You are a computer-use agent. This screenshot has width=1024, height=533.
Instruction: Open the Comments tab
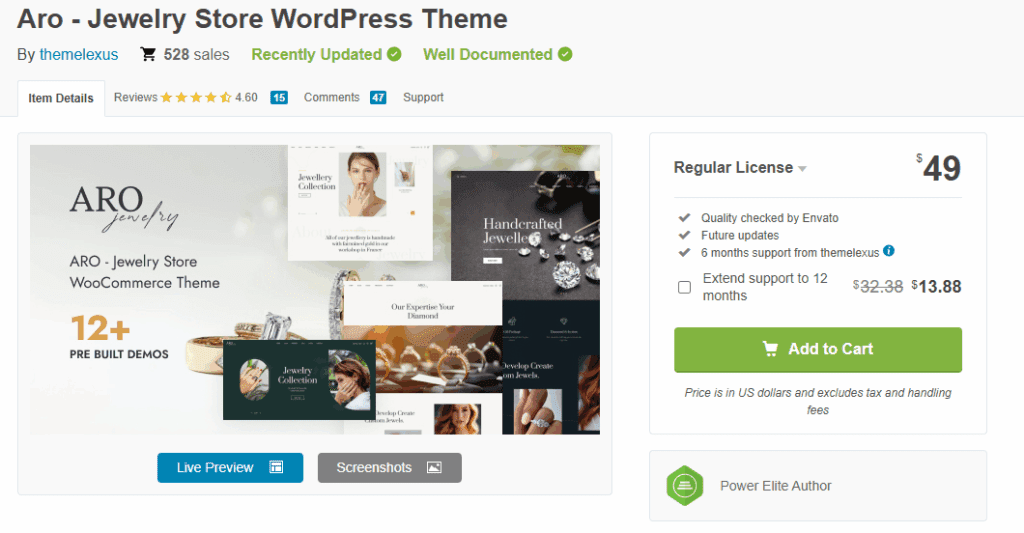pyautogui.click(x=331, y=97)
